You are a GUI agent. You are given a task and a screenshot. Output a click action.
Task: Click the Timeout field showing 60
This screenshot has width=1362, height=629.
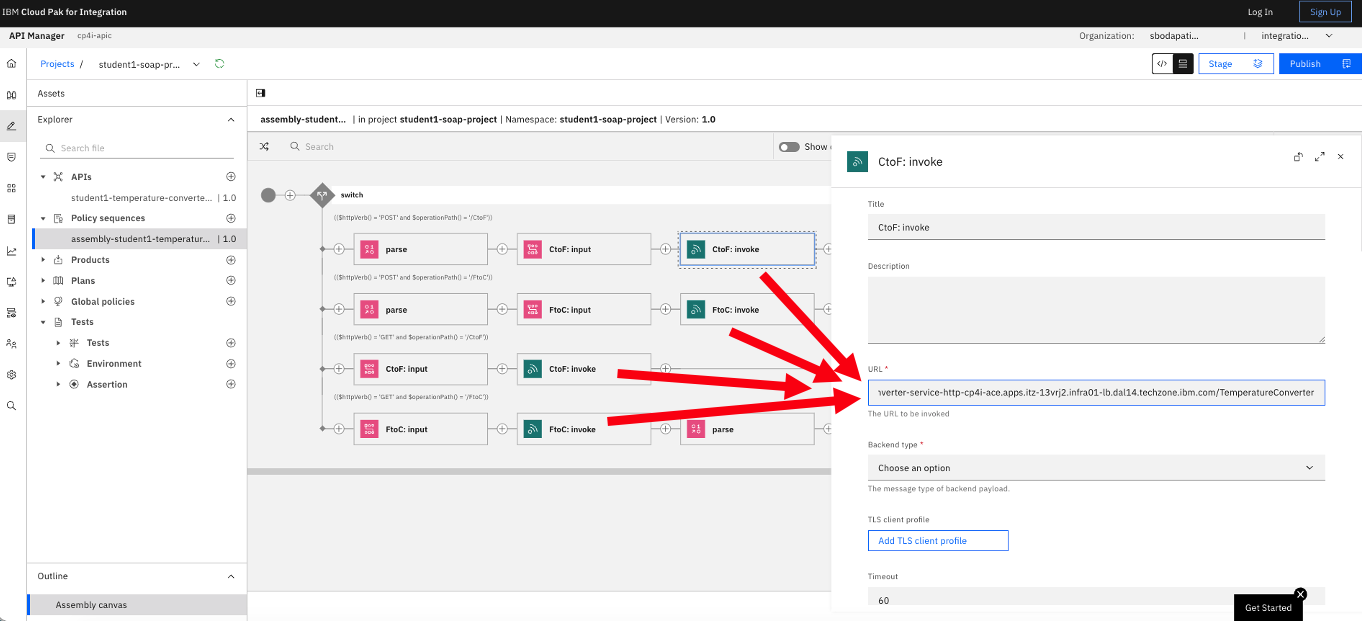1096,597
